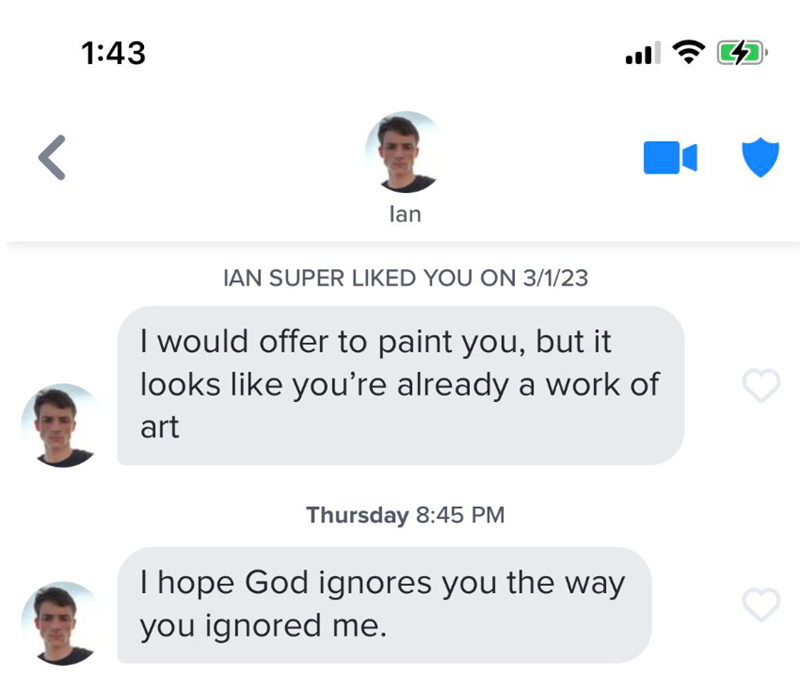
Task: Tap the 'Thursday' timestamp label
Action: click(357, 516)
